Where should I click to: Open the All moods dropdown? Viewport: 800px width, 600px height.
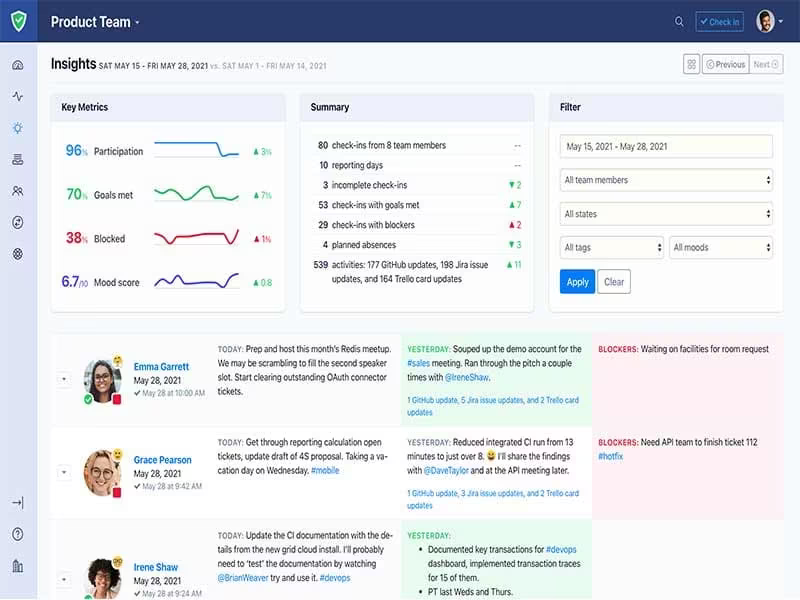(720, 247)
